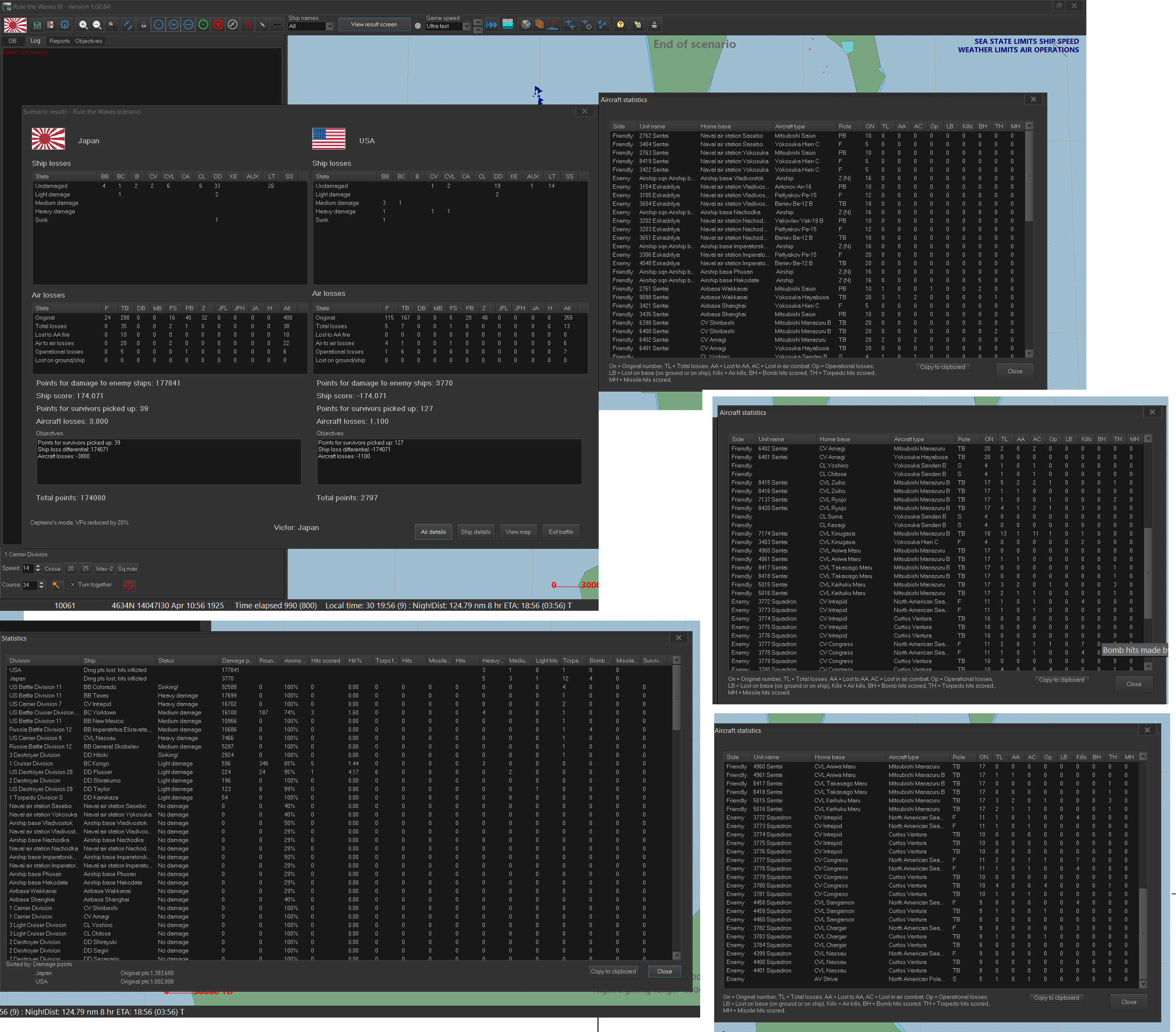
Task: Click the yellow help question mark icon
Action: coord(620,25)
